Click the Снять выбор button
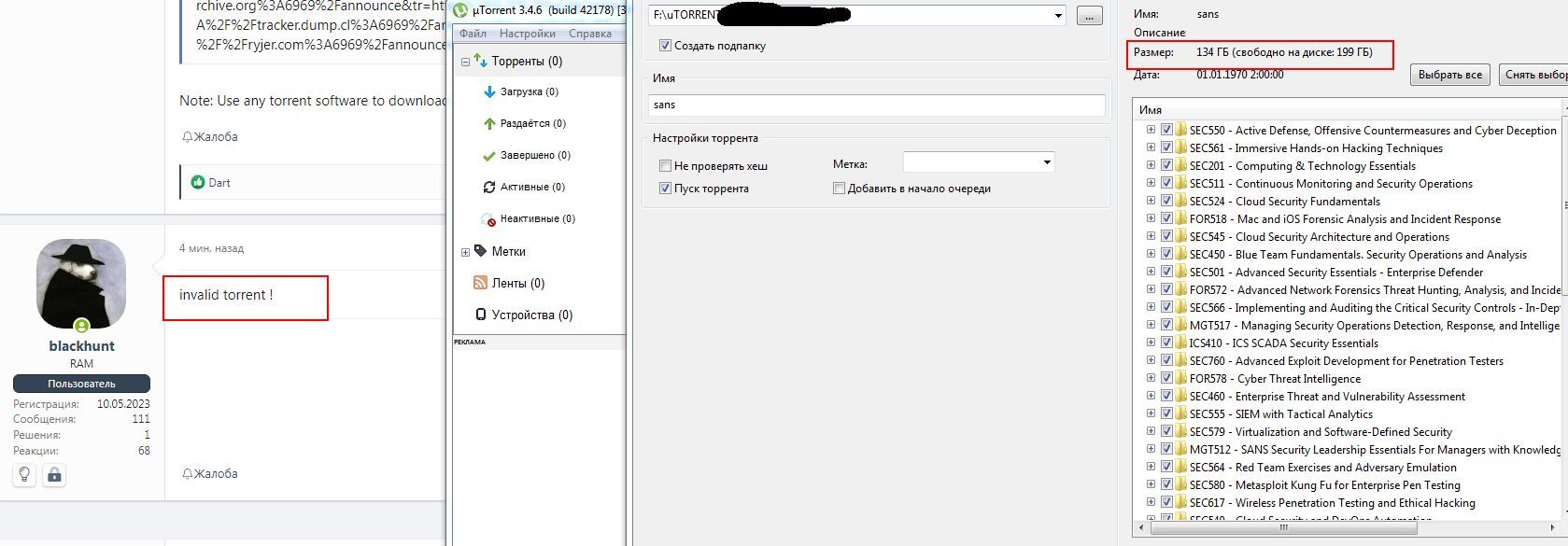This screenshot has height=546, width=1568. point(1533,75)
